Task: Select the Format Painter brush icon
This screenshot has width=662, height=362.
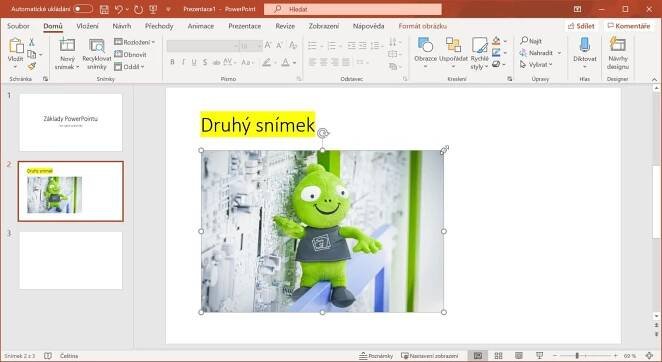Action: [x=32, y=65]
